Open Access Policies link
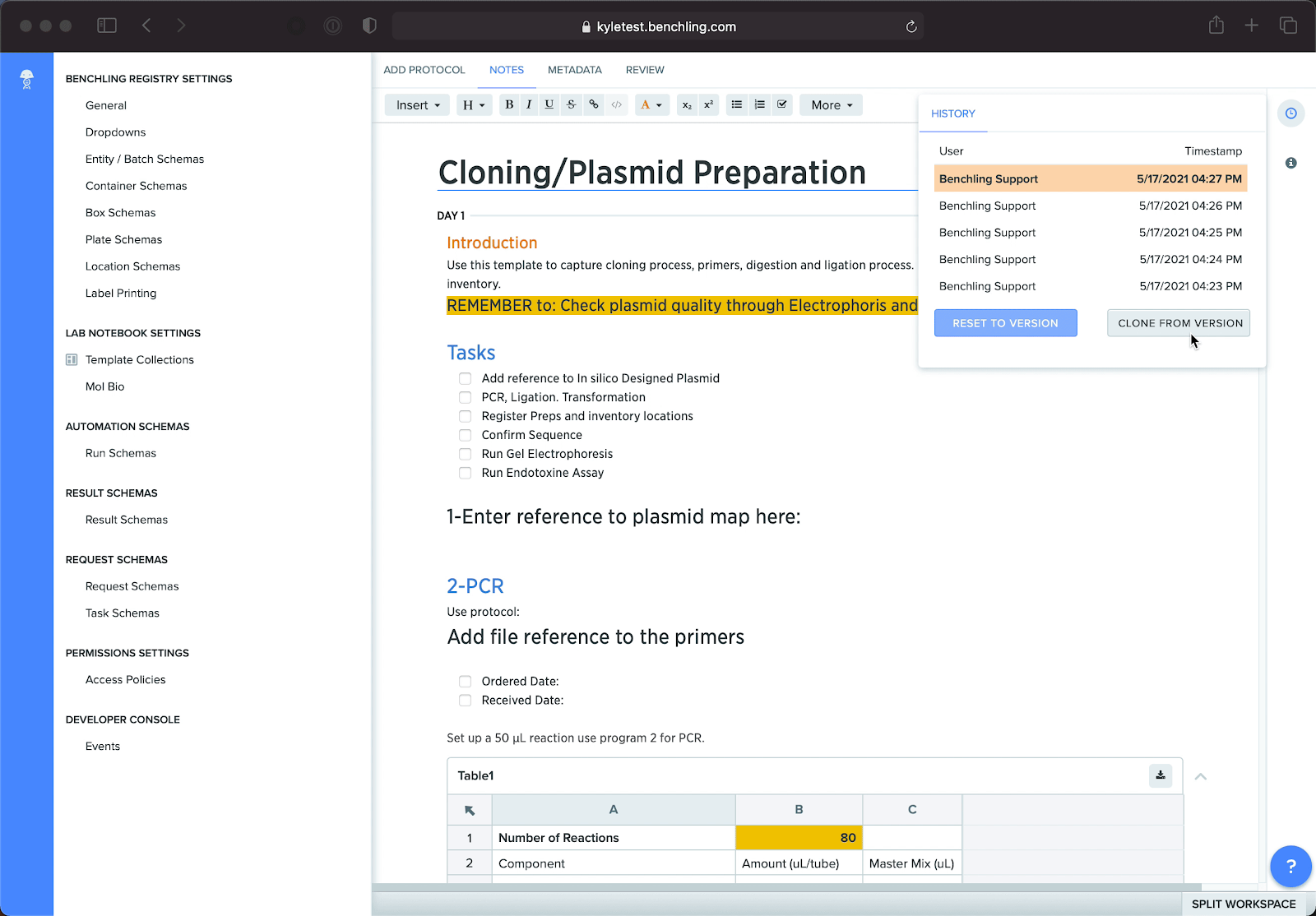The image size is (1316, 916). [x=126, y=680]
